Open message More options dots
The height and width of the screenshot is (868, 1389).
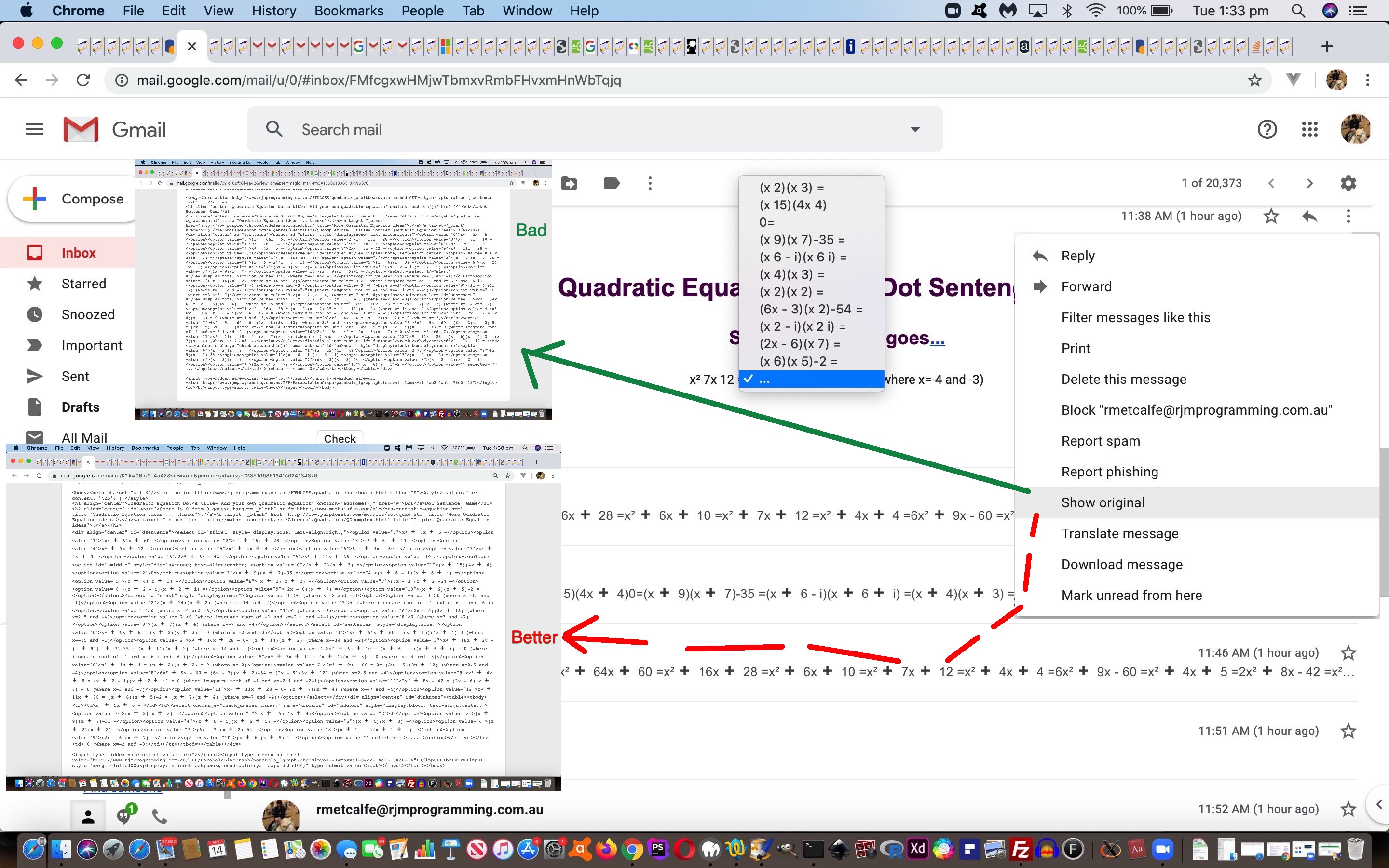click(1348, 217)
